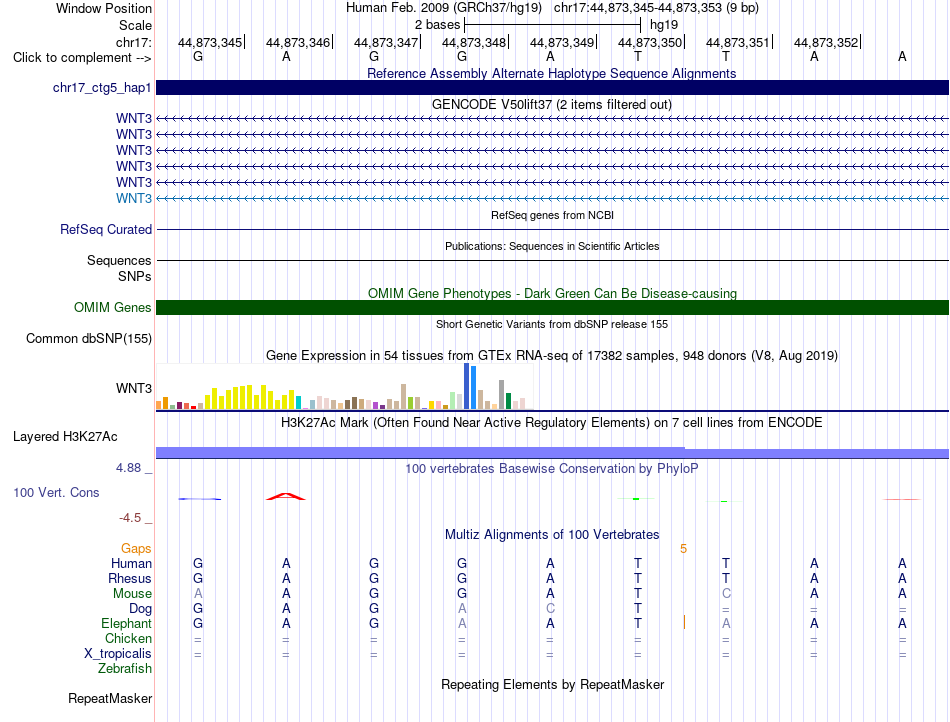Click the orange gap count 5
This screenshot has height=722, width=950.
[x=683, y=549]
